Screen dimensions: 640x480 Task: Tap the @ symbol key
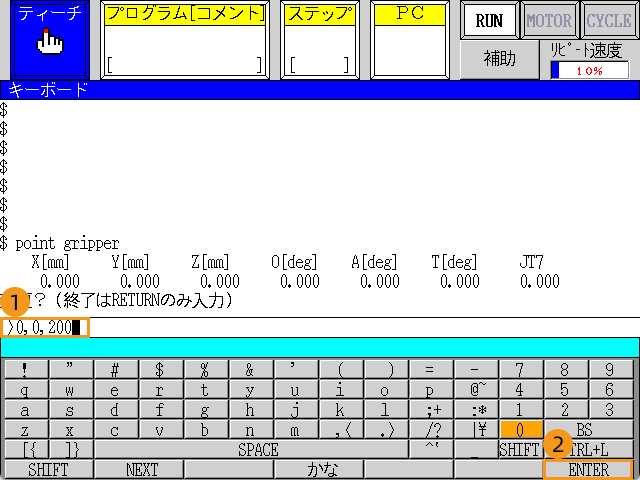point(476,390)
